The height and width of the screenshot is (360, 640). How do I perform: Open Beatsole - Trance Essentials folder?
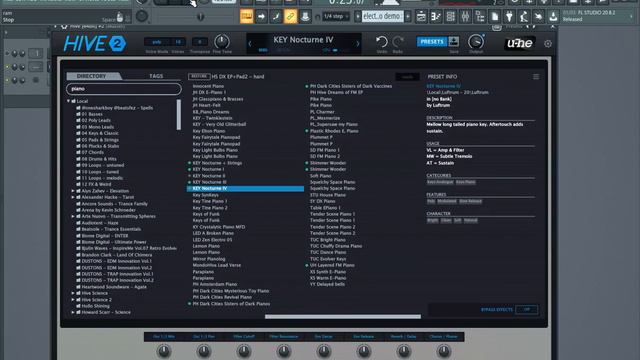[x=111, y=229]
